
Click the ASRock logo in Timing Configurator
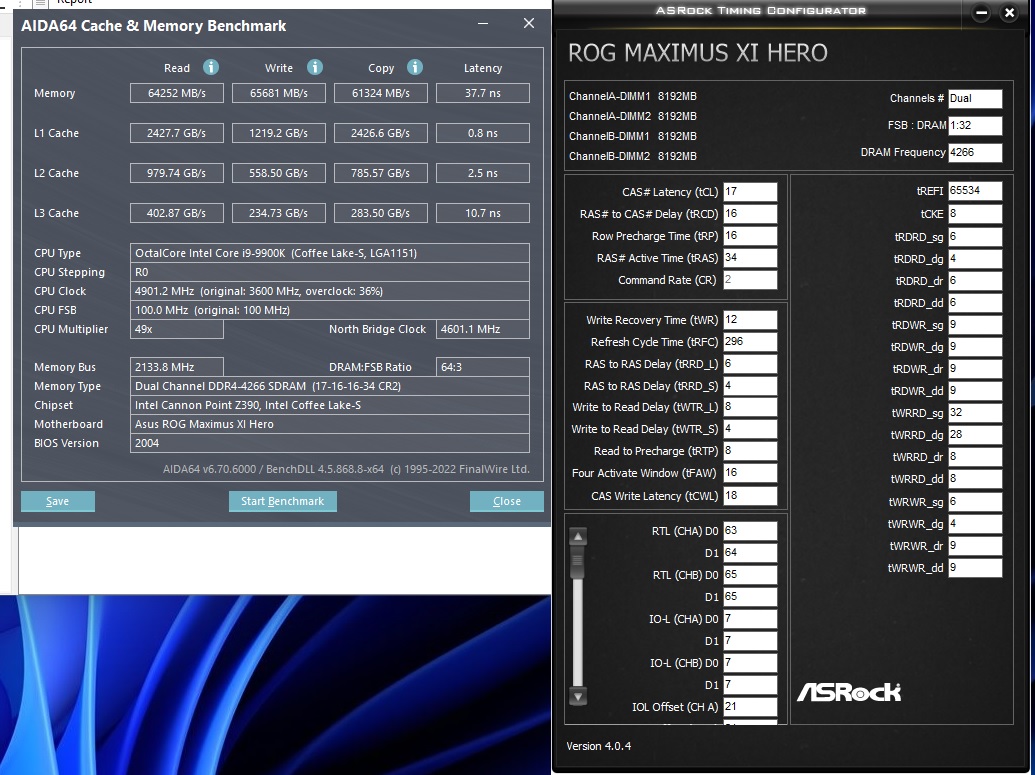(849, 692)
